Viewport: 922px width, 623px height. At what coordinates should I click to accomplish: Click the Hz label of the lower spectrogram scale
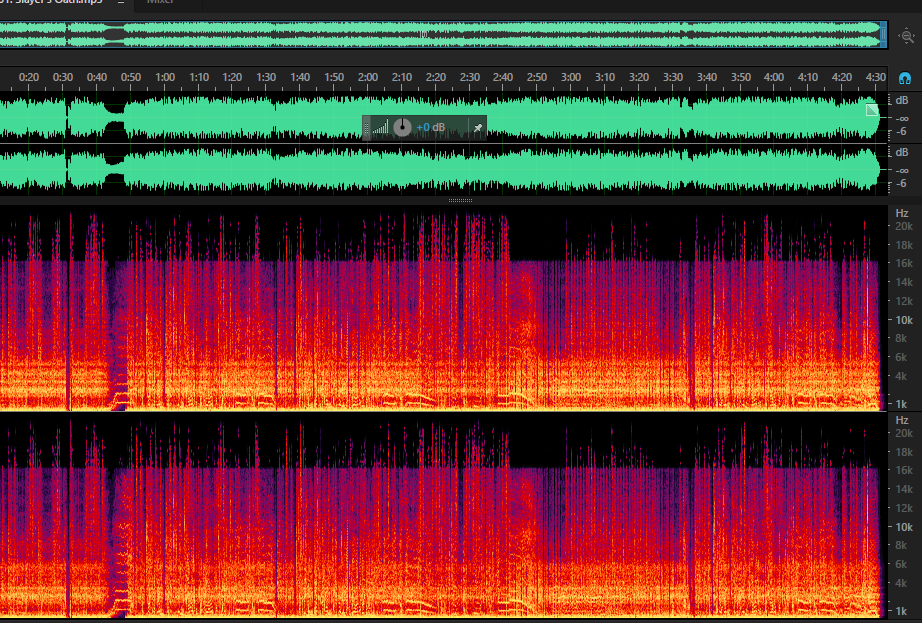pos(901,420)
